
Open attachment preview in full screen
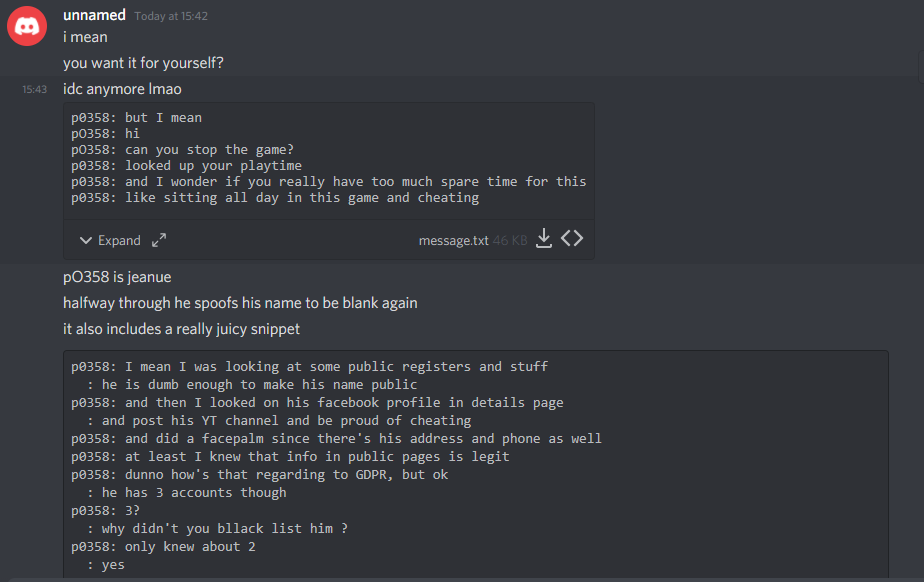pyautogui.click(x=159, y=240)
